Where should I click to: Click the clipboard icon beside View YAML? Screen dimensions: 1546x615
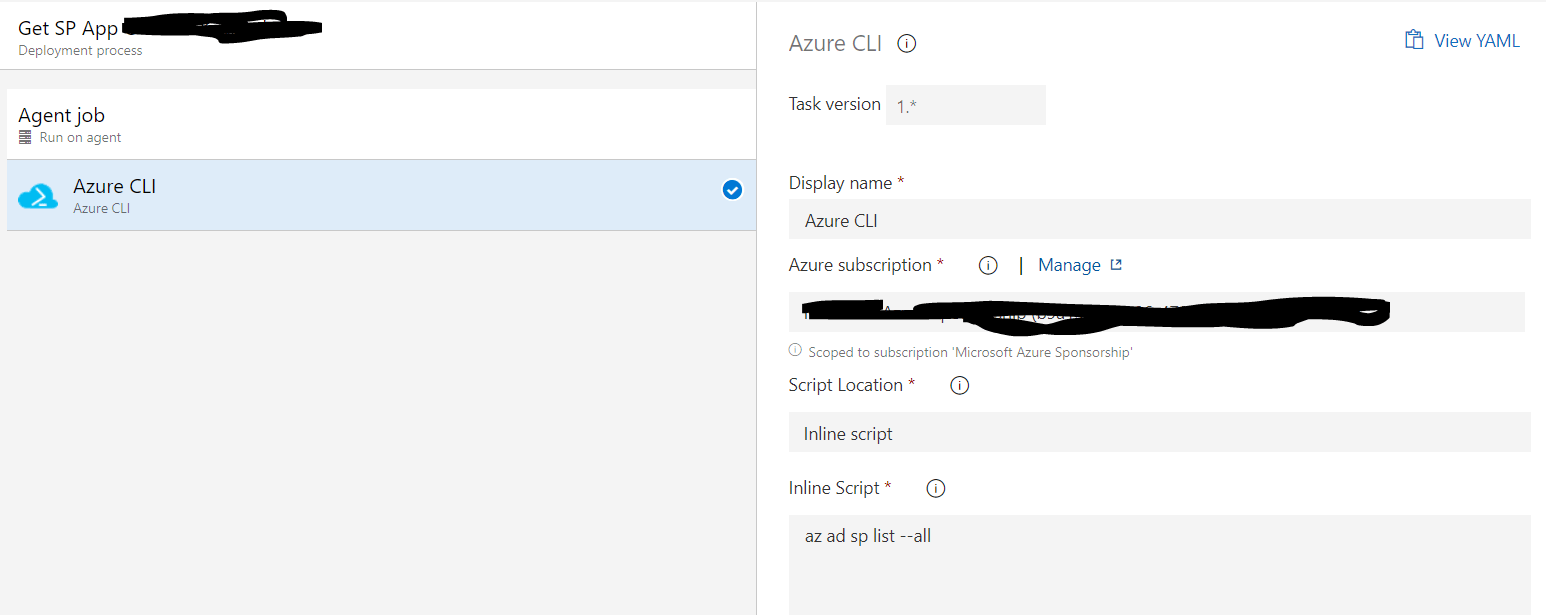tap(1414, 39)
